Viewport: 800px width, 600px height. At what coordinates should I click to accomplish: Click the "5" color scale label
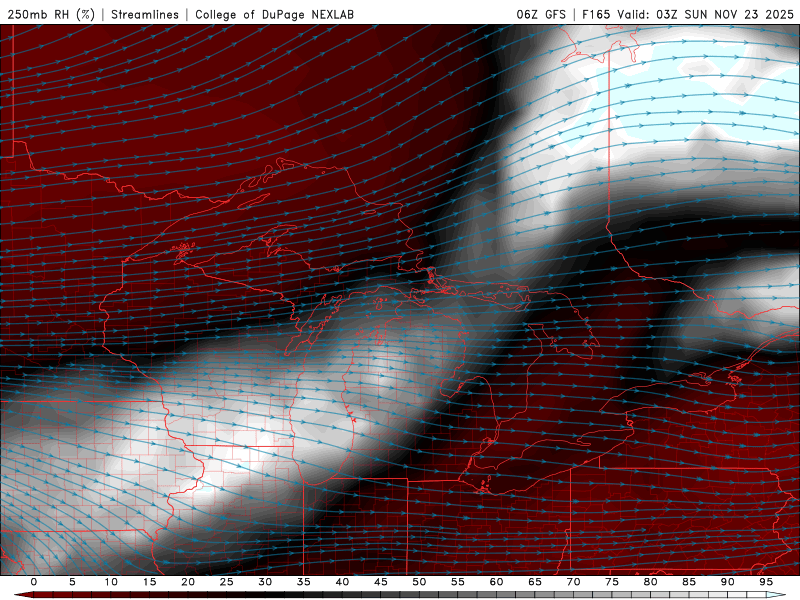click(x=72, y=582)
